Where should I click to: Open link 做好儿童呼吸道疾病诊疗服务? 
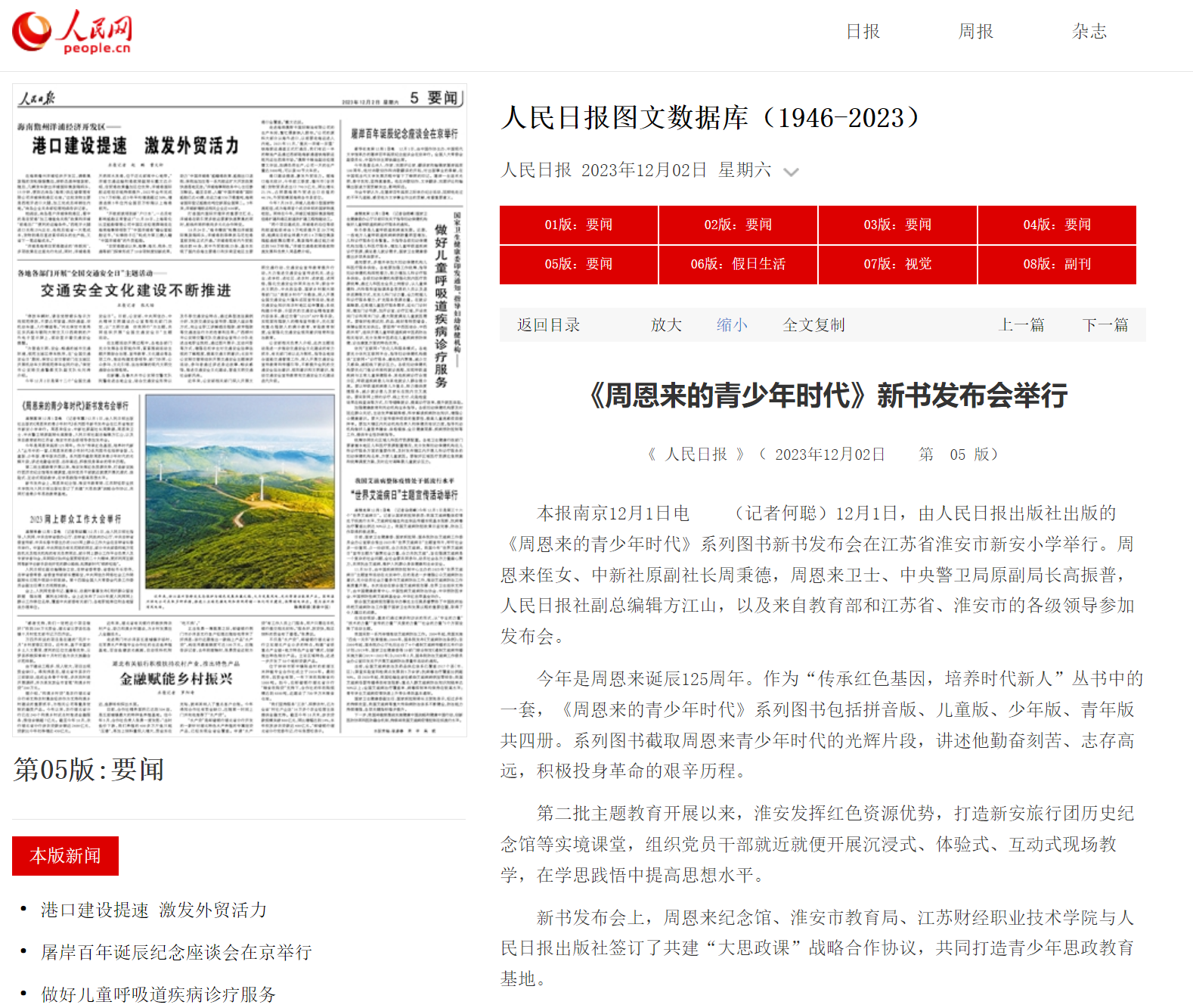click(x=158, y=994)
